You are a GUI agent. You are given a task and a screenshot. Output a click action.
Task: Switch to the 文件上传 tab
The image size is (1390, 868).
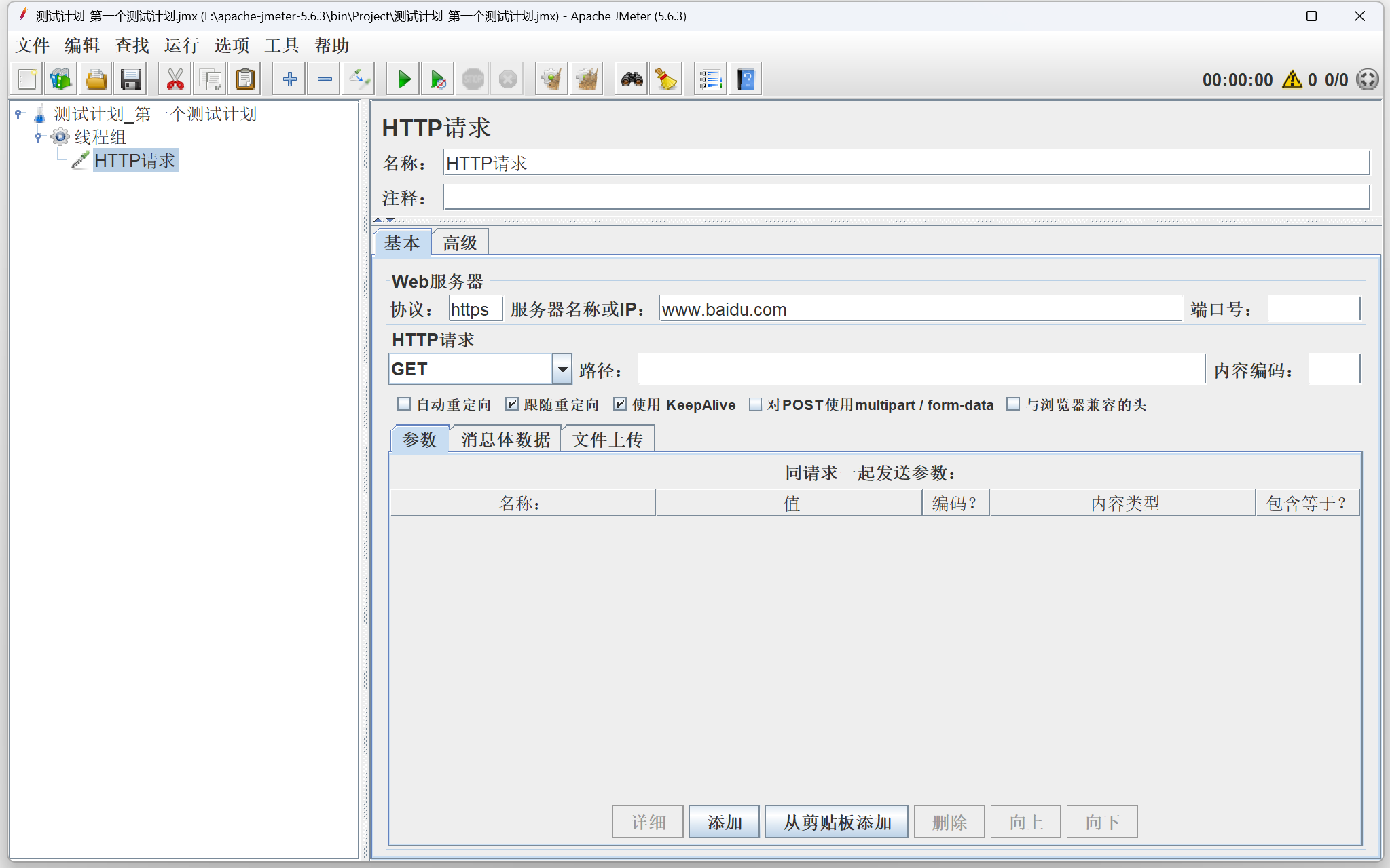[x=607, y=439]
